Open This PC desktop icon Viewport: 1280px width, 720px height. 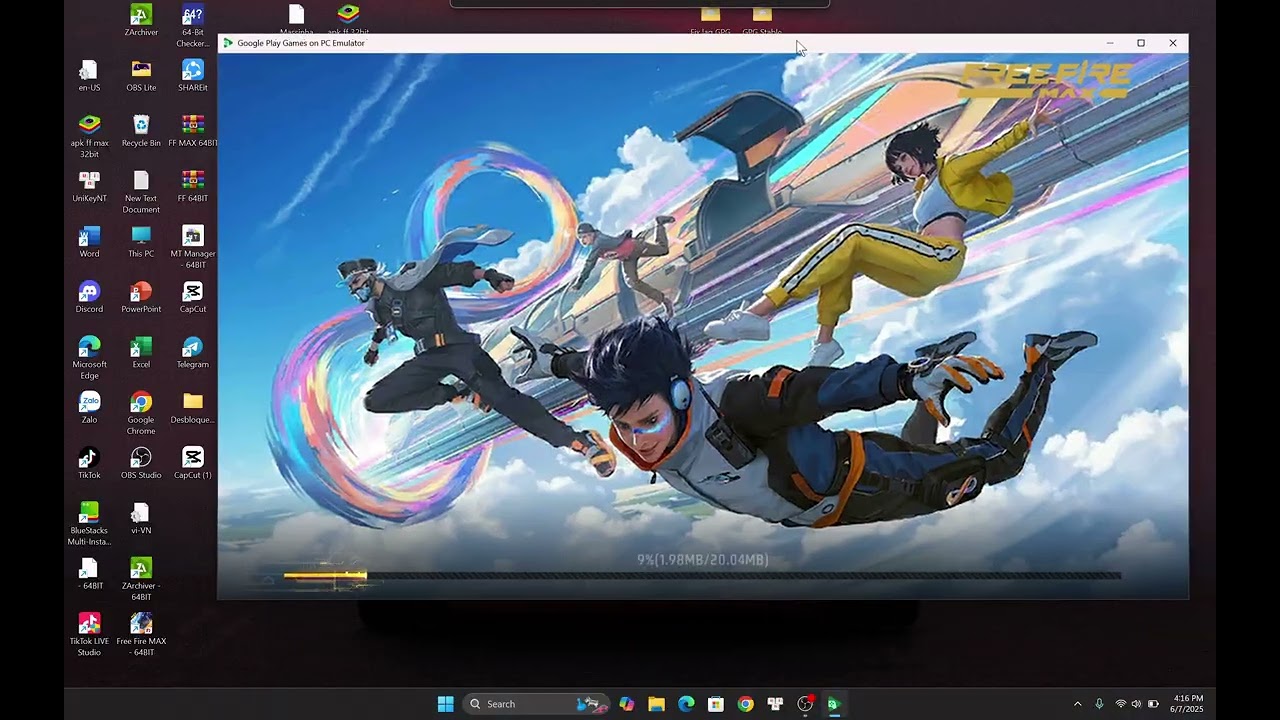pyautogui.click(x=141, y=242)
